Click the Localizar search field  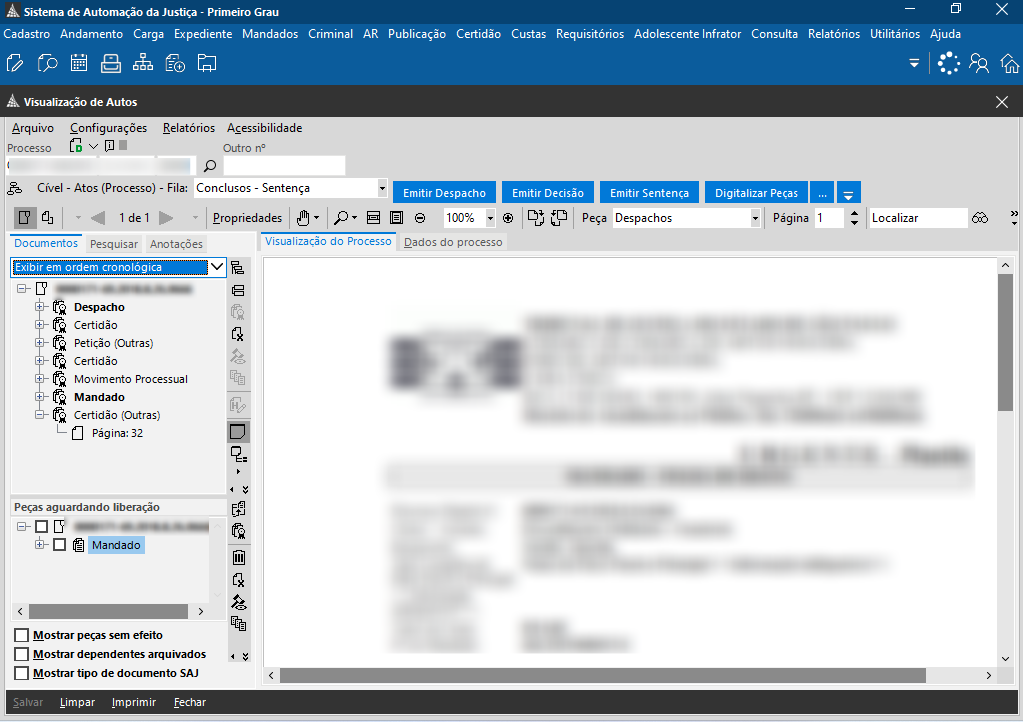pyautogui.click(x=918, y=218)
